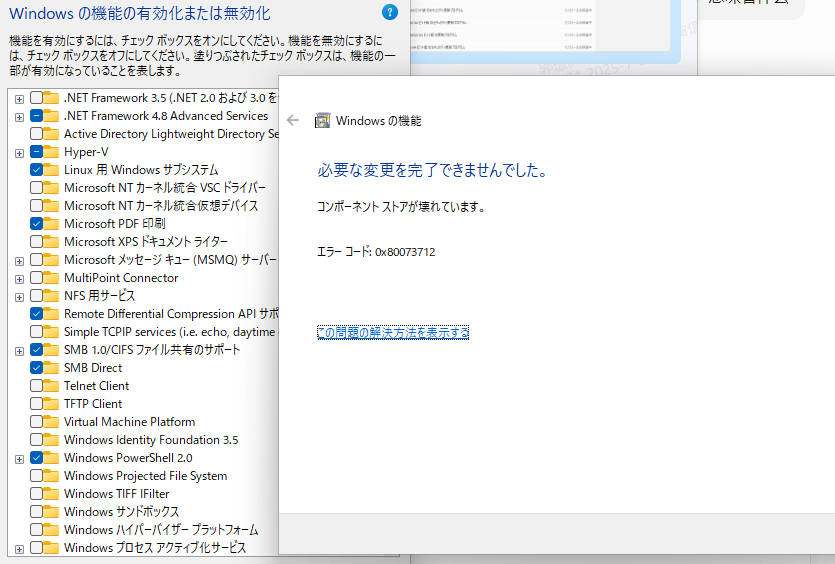Click error code 0x80073712 text
The image size is (835, 564).
(405, 252)
